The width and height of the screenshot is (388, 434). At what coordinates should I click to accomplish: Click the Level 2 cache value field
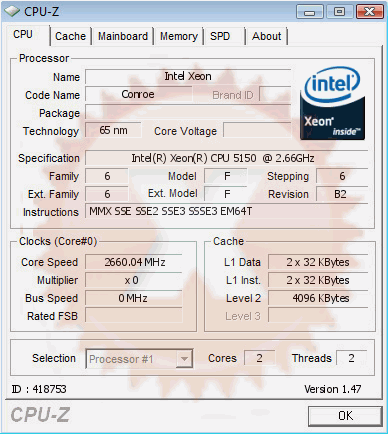tap(318, 298)
